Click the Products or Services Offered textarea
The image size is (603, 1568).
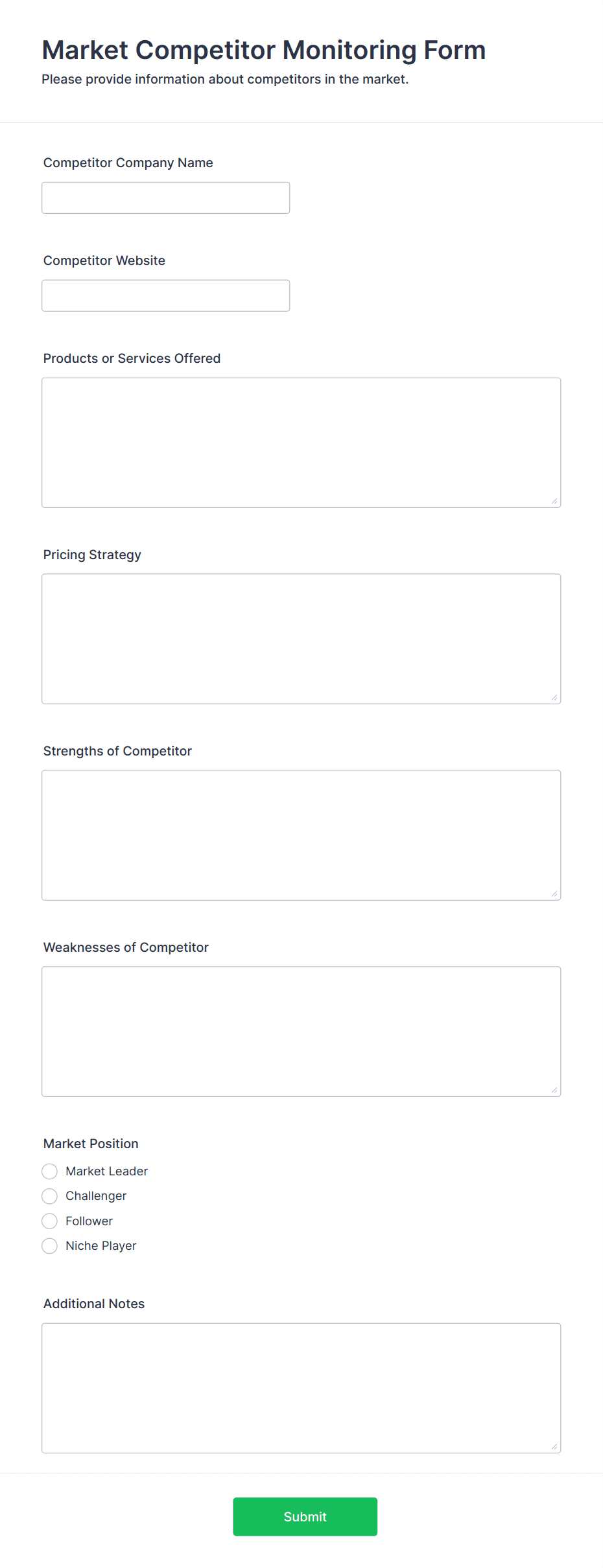click(x=301, y=443)
